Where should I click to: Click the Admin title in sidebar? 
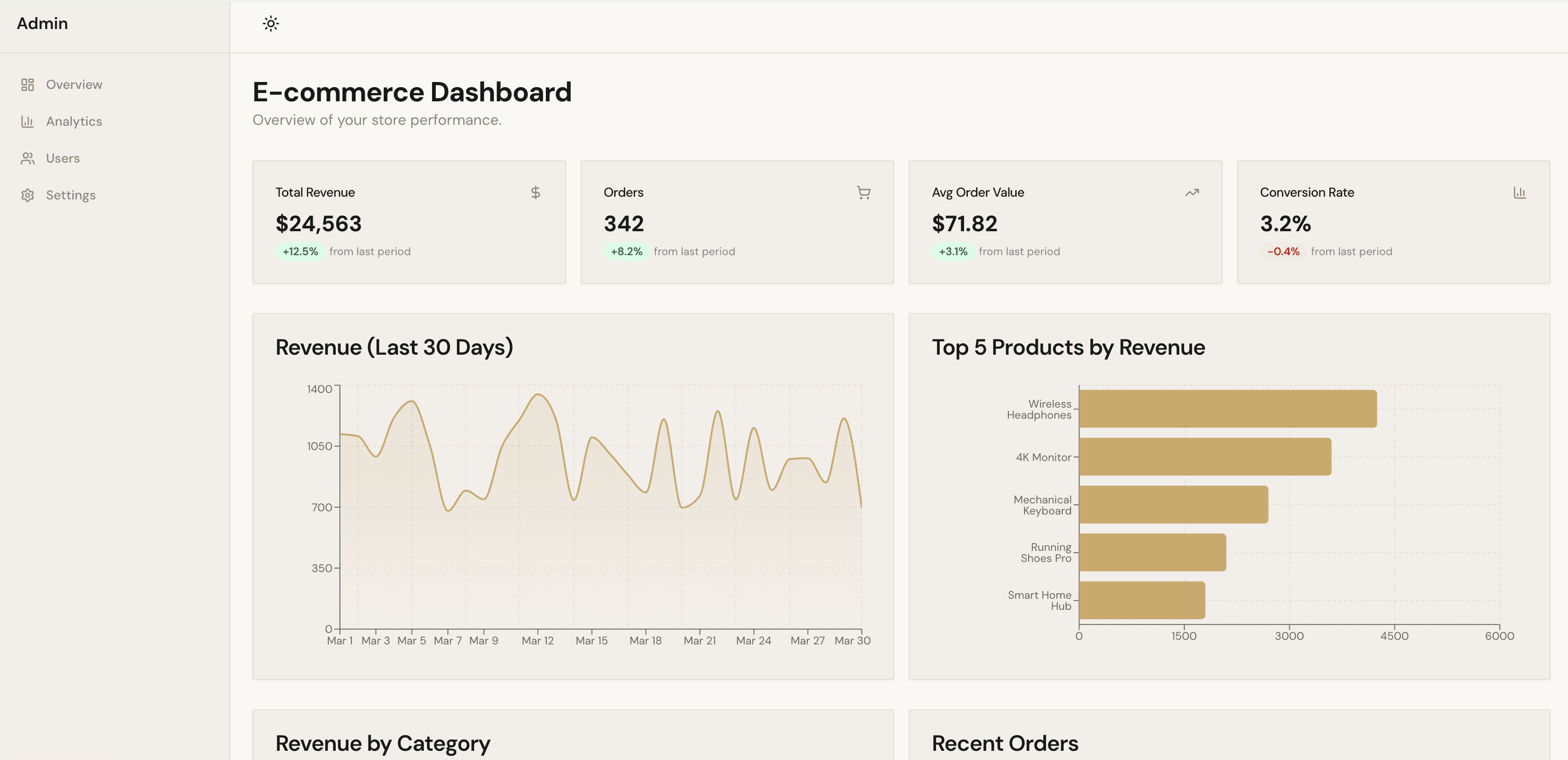[x=42, y=24]
